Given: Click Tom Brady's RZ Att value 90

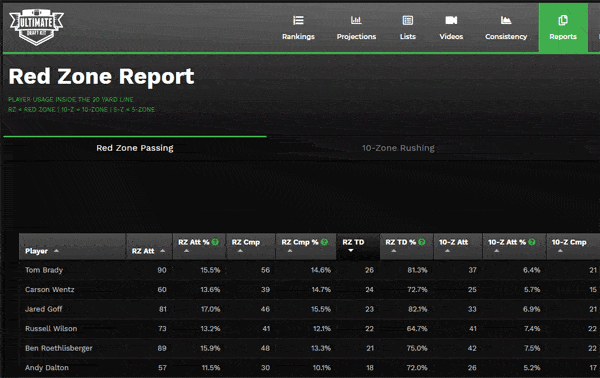Looking at the screenshot, I should click(x=162, y=270).
